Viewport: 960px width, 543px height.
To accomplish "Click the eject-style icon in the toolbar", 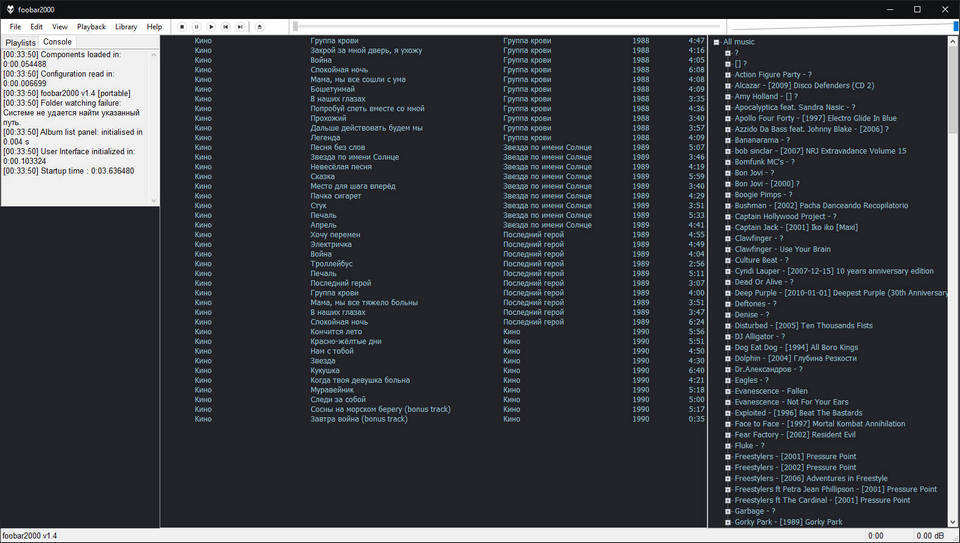I will point(260,27).
